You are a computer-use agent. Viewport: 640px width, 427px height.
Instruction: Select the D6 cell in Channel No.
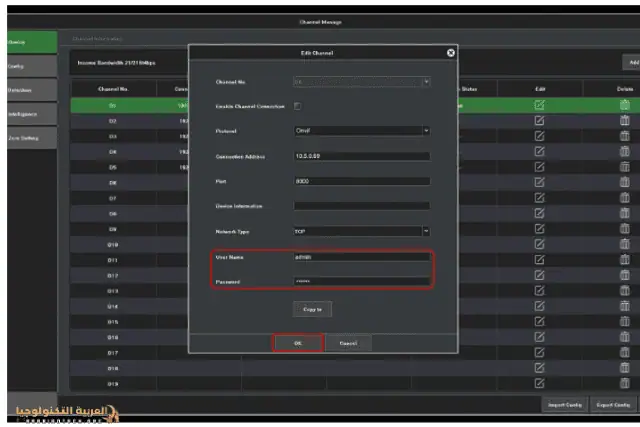click(x=113, y=183)
